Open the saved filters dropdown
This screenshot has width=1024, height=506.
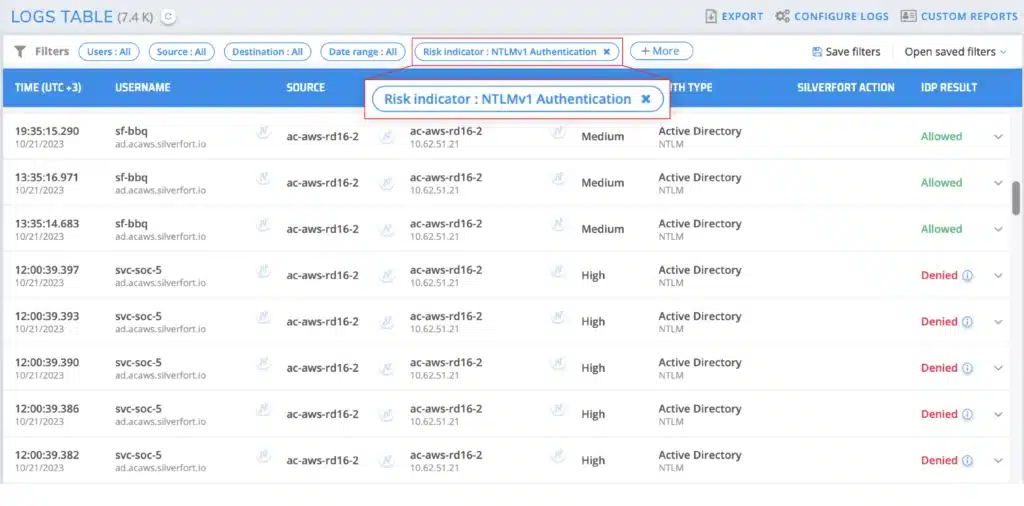tap(955, 52)
